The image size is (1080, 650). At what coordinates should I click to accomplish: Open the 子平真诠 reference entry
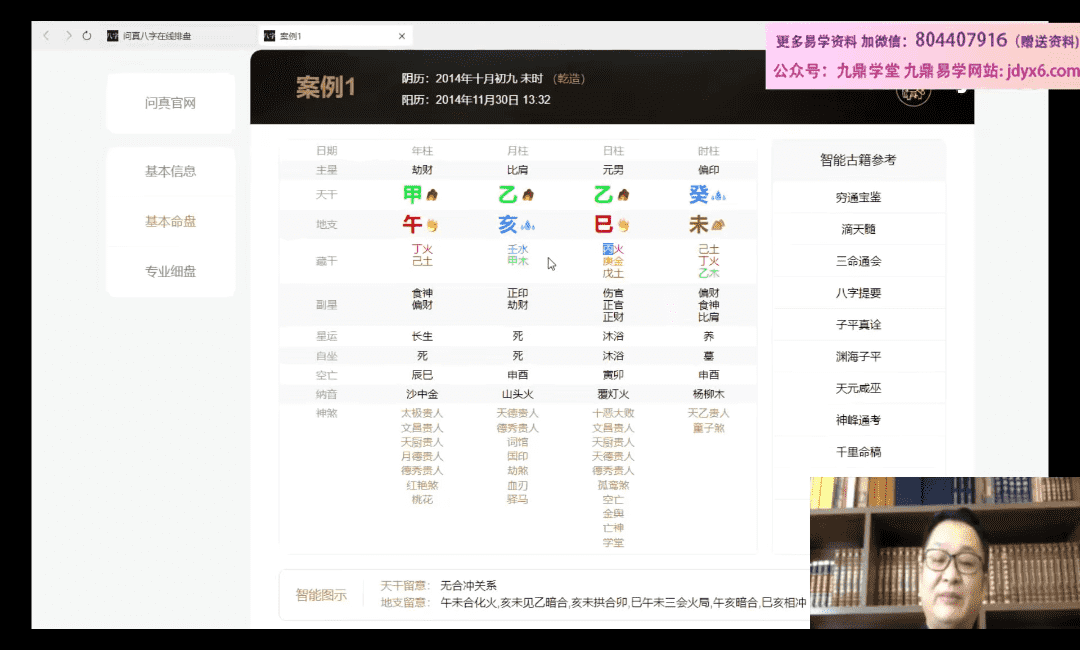click(x=858, y=324)
